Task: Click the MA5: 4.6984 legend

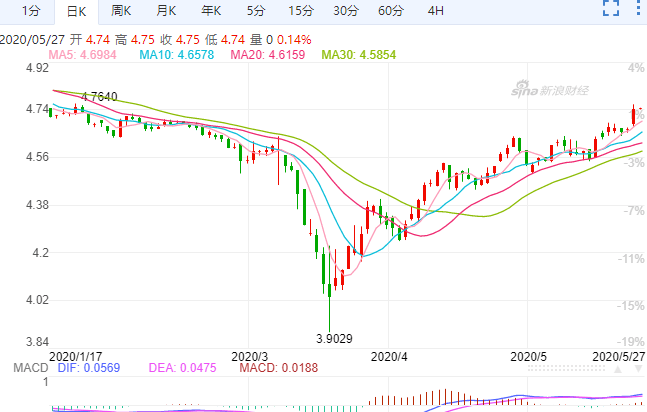Action: click(x=83, y=54)
